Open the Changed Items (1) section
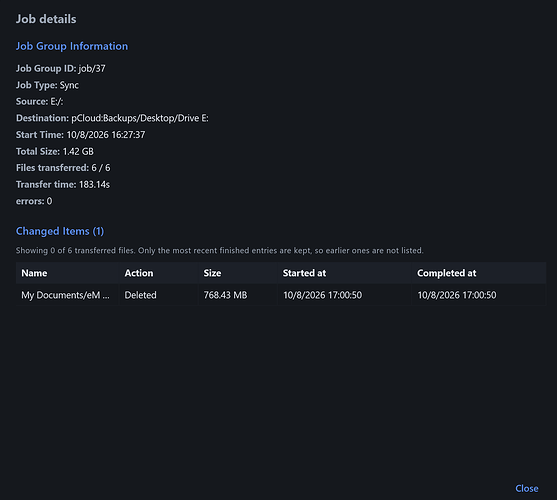The width and height of the screenshot is (557, 500). click(60, 231)
